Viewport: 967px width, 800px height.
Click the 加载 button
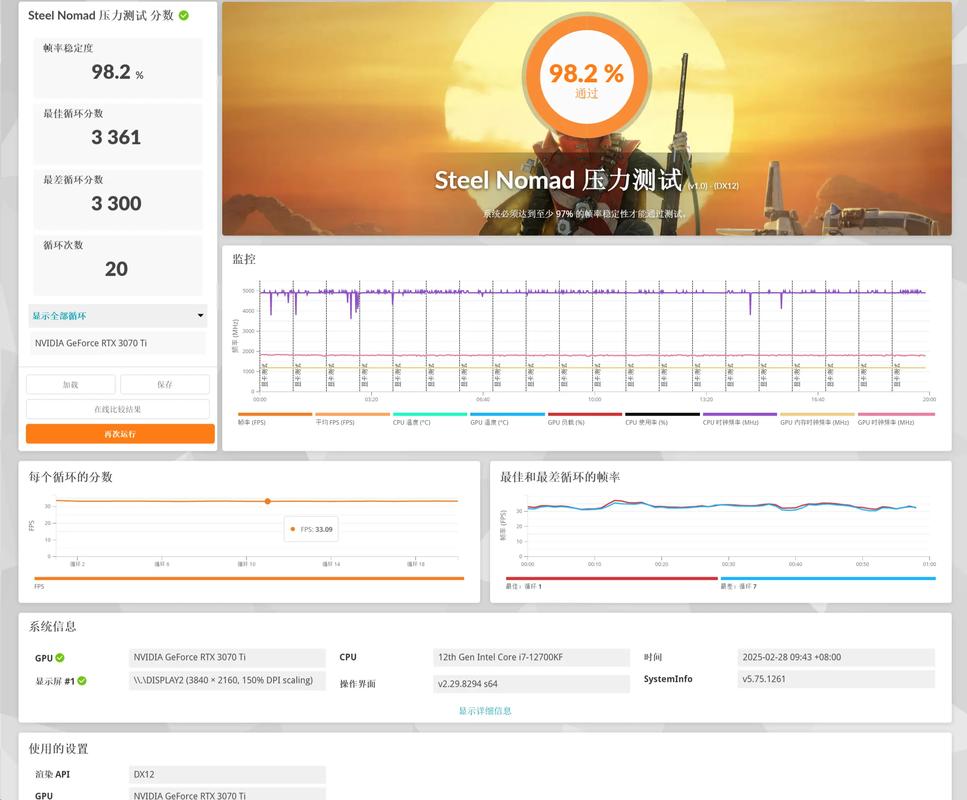click(70, 385)
